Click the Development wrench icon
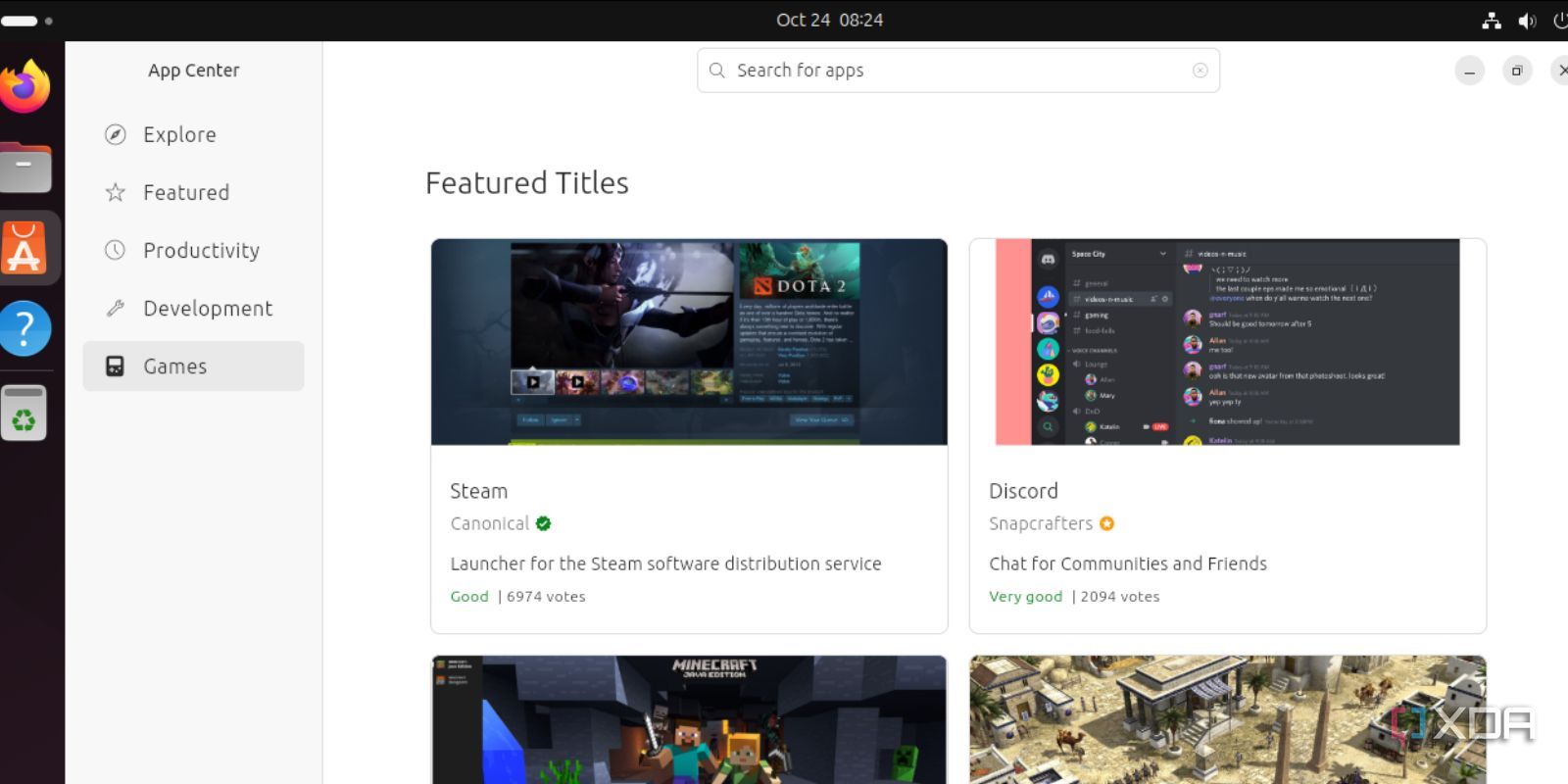Image resolution: width=1568 pixels, height=784 pixels. (x=116, y=308)
